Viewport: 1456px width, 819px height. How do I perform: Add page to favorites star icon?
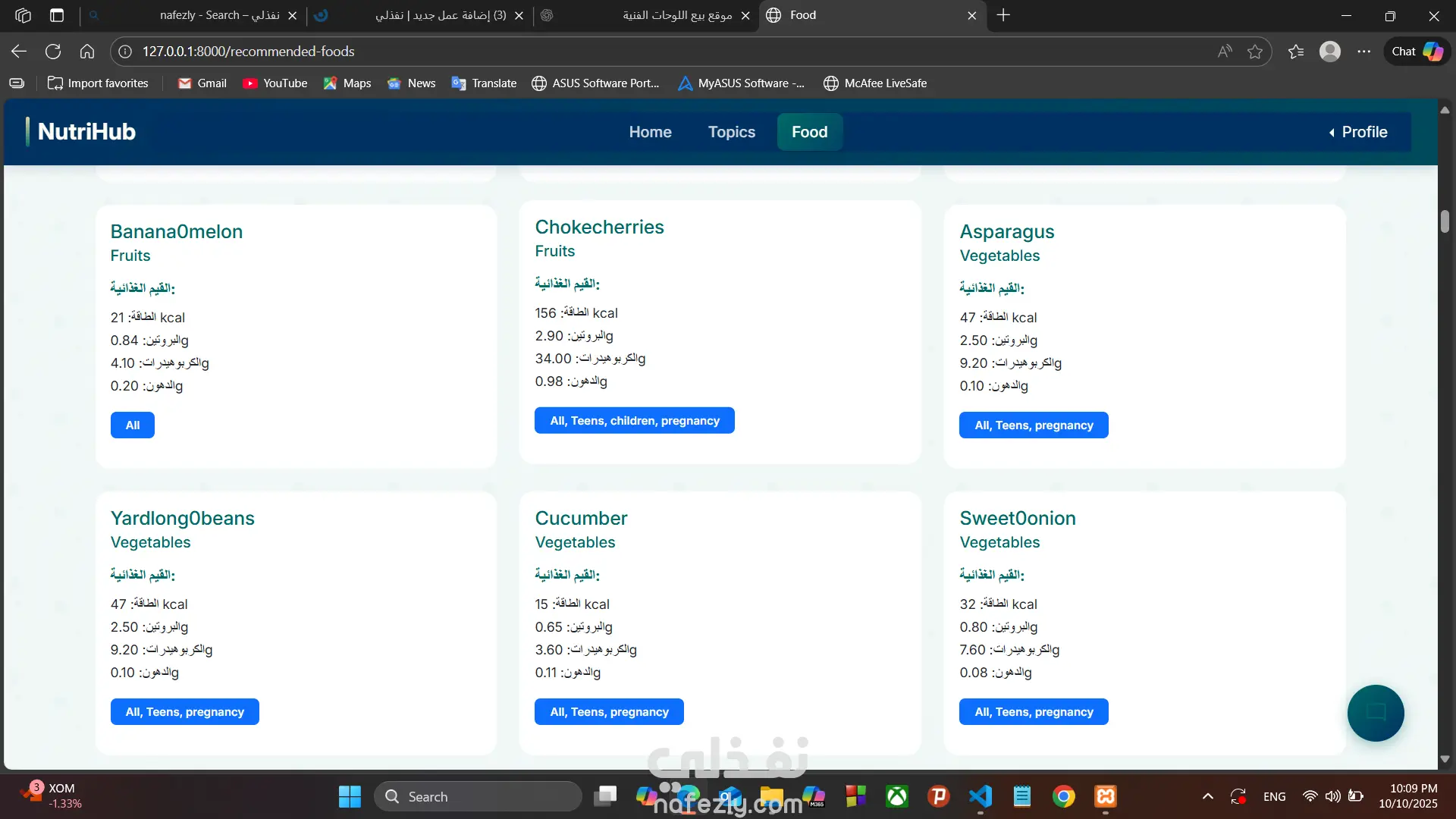(x=1255, y=52)
